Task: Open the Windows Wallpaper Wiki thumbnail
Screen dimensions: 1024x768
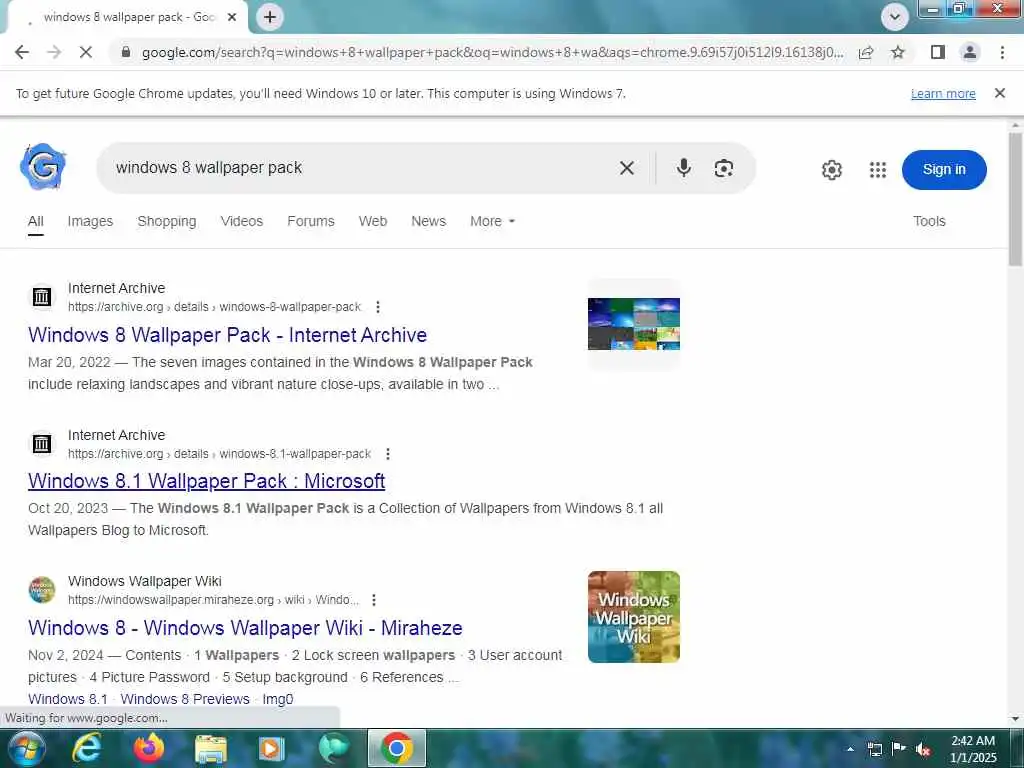Action: (633, 617)
